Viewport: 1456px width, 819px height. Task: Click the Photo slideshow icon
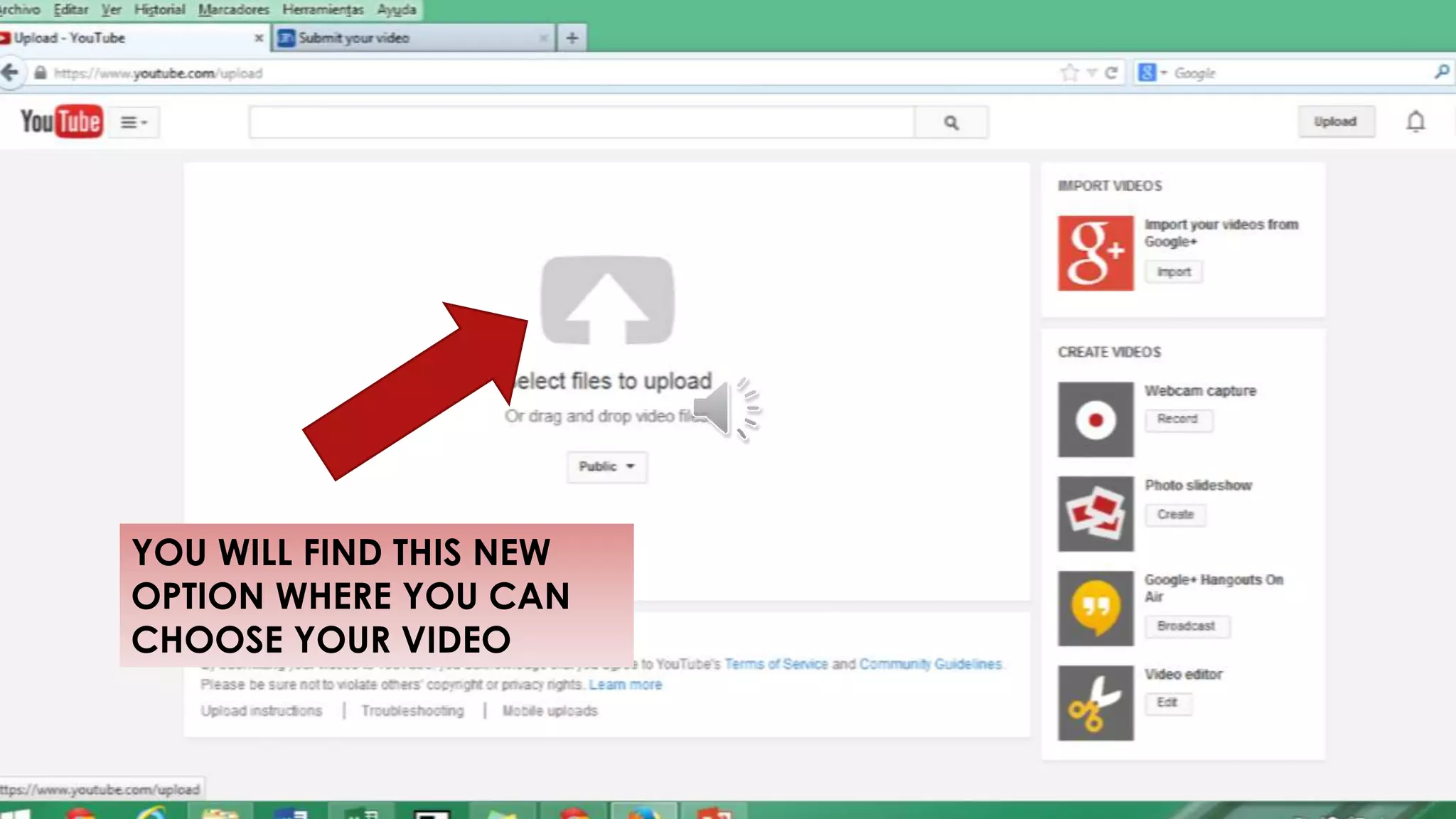[1096, 514]
